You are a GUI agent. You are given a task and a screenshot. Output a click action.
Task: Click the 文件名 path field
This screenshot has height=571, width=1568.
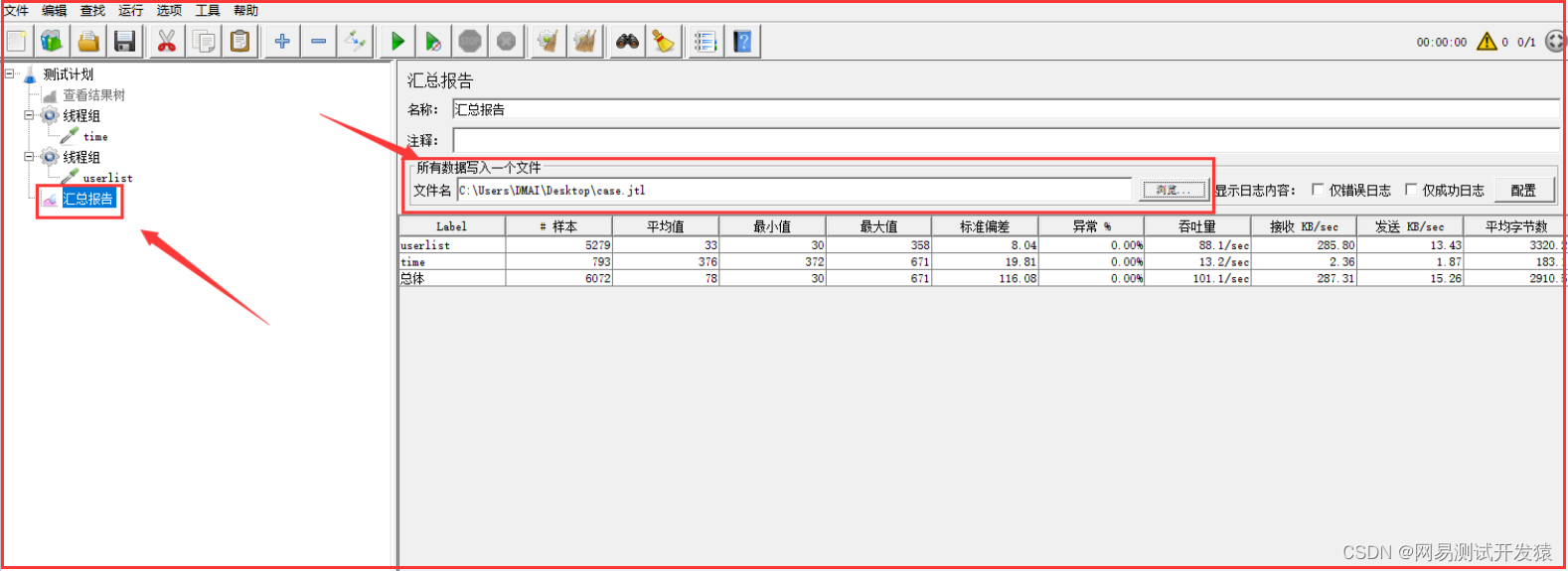click(x=794, y=190)
